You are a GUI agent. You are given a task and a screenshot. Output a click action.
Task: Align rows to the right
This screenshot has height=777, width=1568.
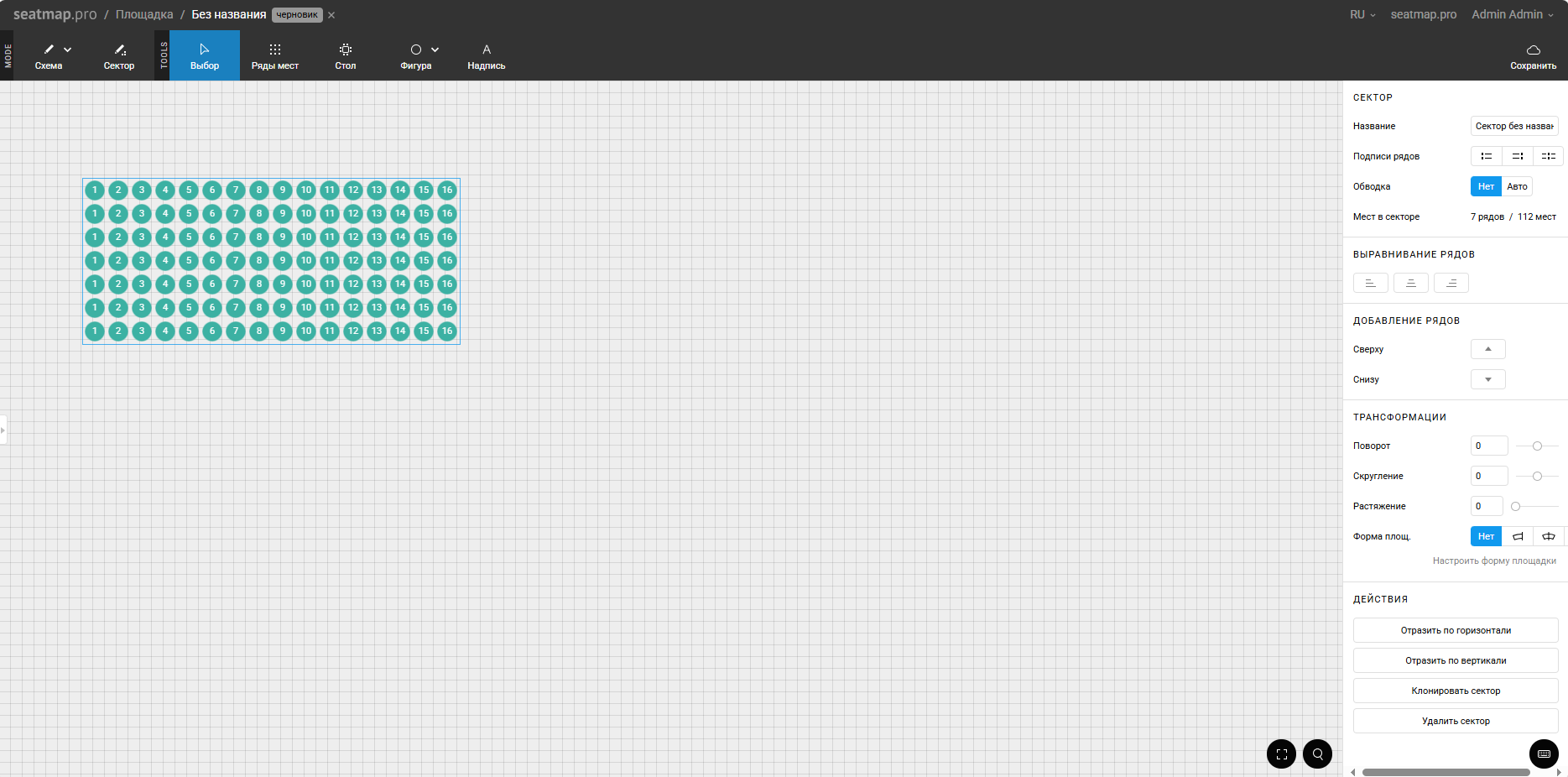pos(1451,283)
